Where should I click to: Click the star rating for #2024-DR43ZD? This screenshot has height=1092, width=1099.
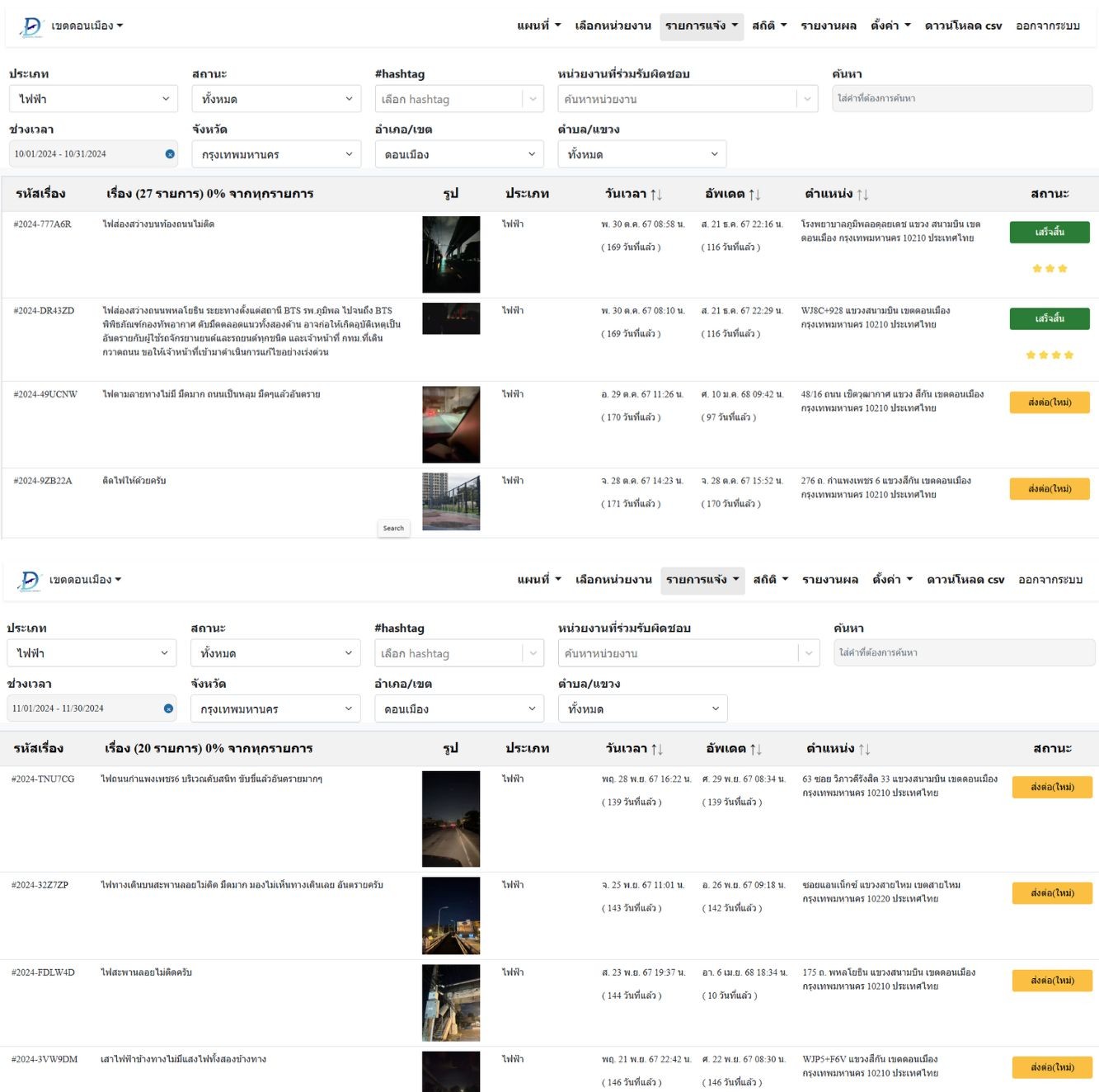(x=1050, y=355)
